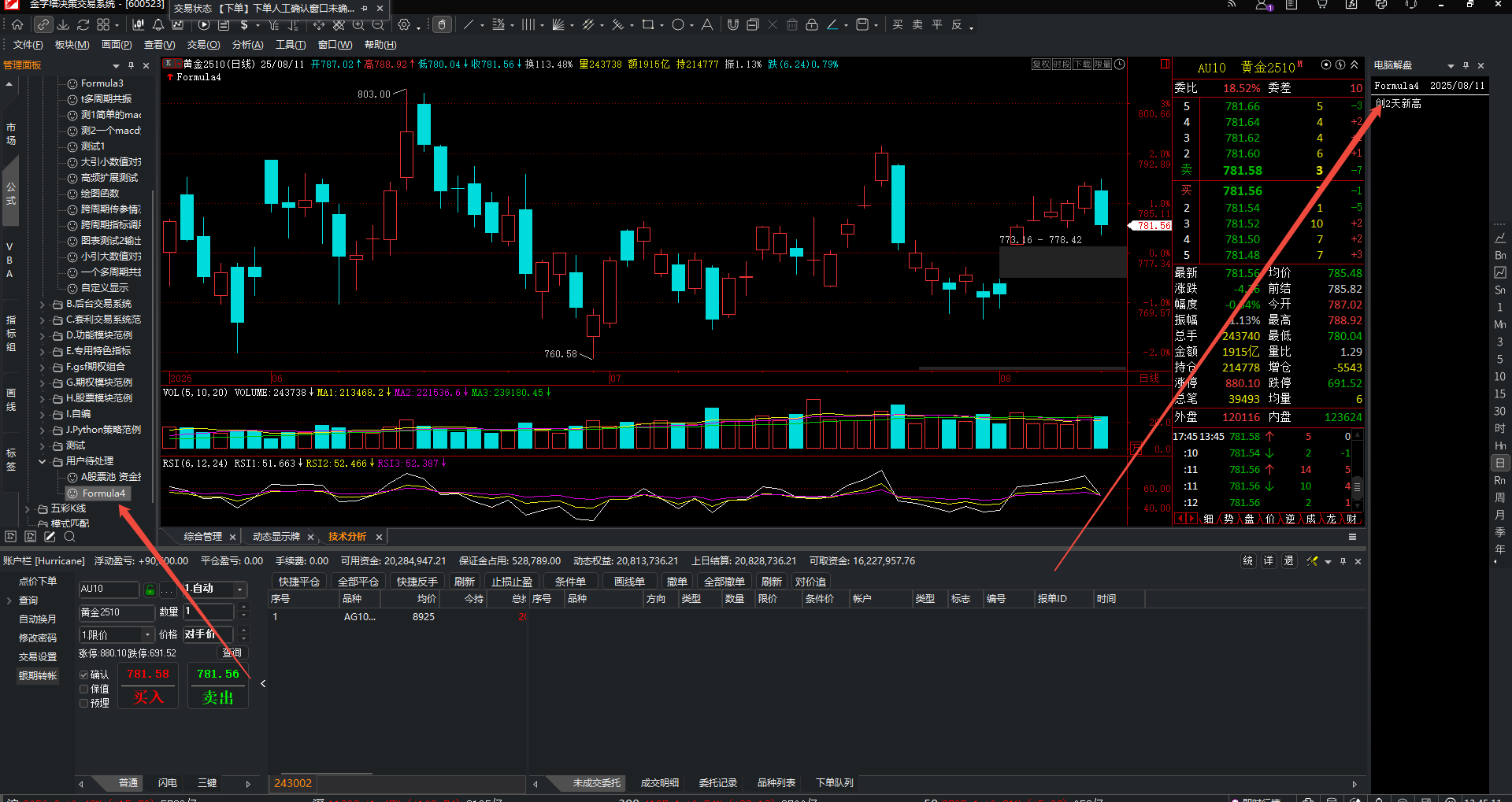The image size is (1512, 802).
Task: Toggle the 限量 chart option
Action: (x=1102, y=65)
